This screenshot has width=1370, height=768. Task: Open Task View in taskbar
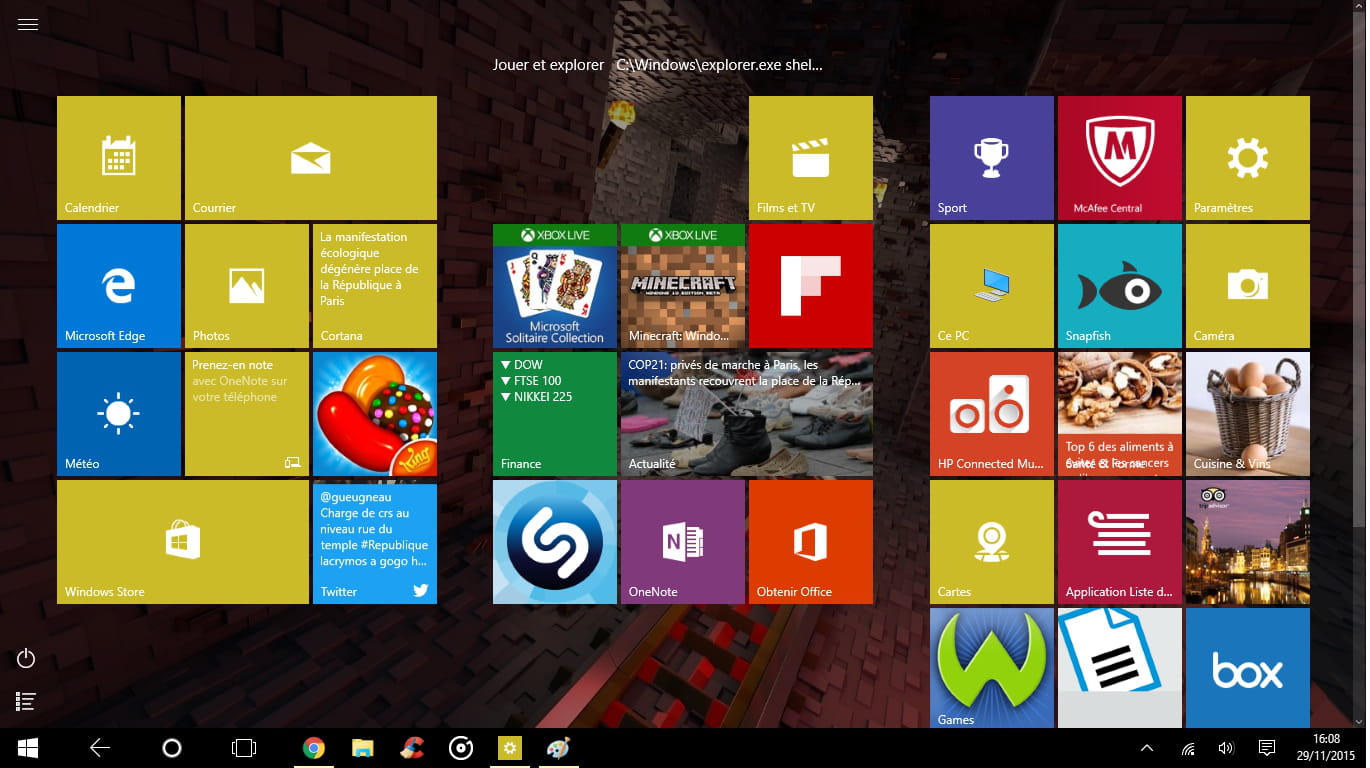244,748
